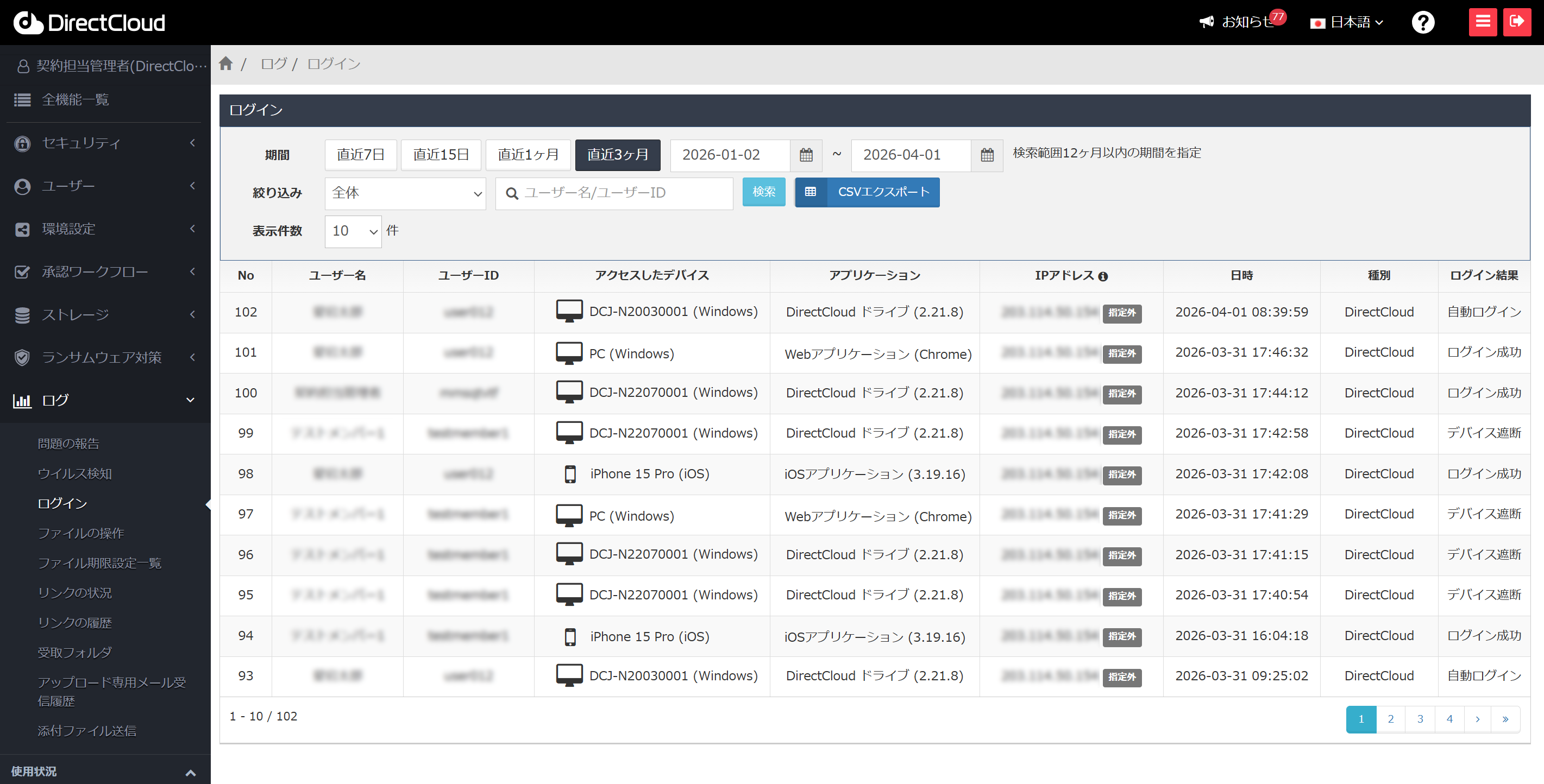Click the monitor icon in row 97
1544x784 pixels.
tap(569, 515)
